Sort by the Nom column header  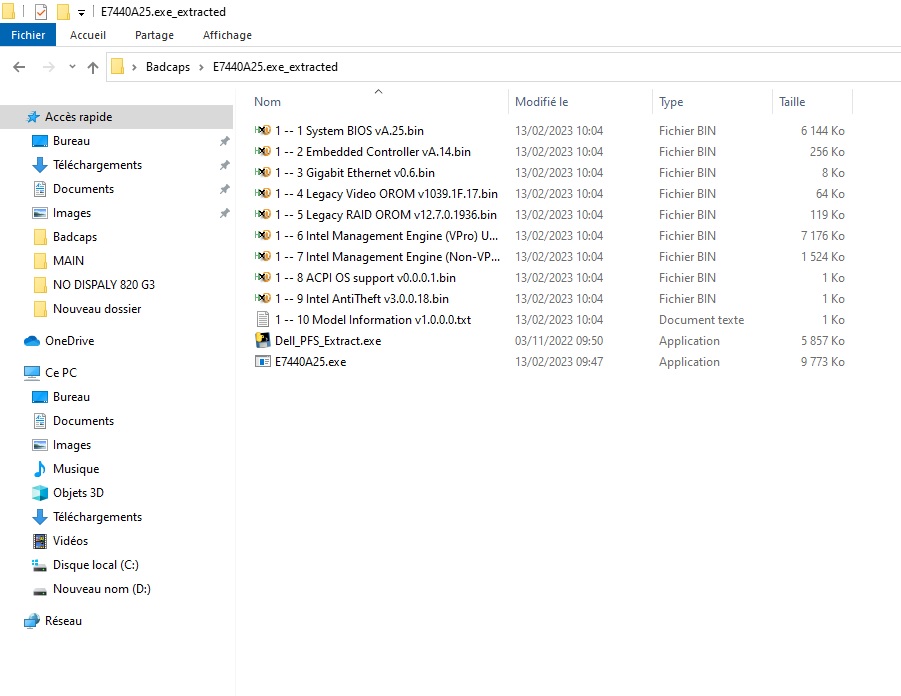coord(267,102)
